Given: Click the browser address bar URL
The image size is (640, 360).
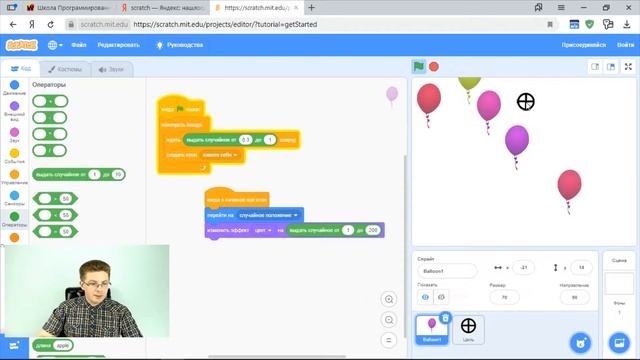Looking at the screenshot, I should (225, 24).
